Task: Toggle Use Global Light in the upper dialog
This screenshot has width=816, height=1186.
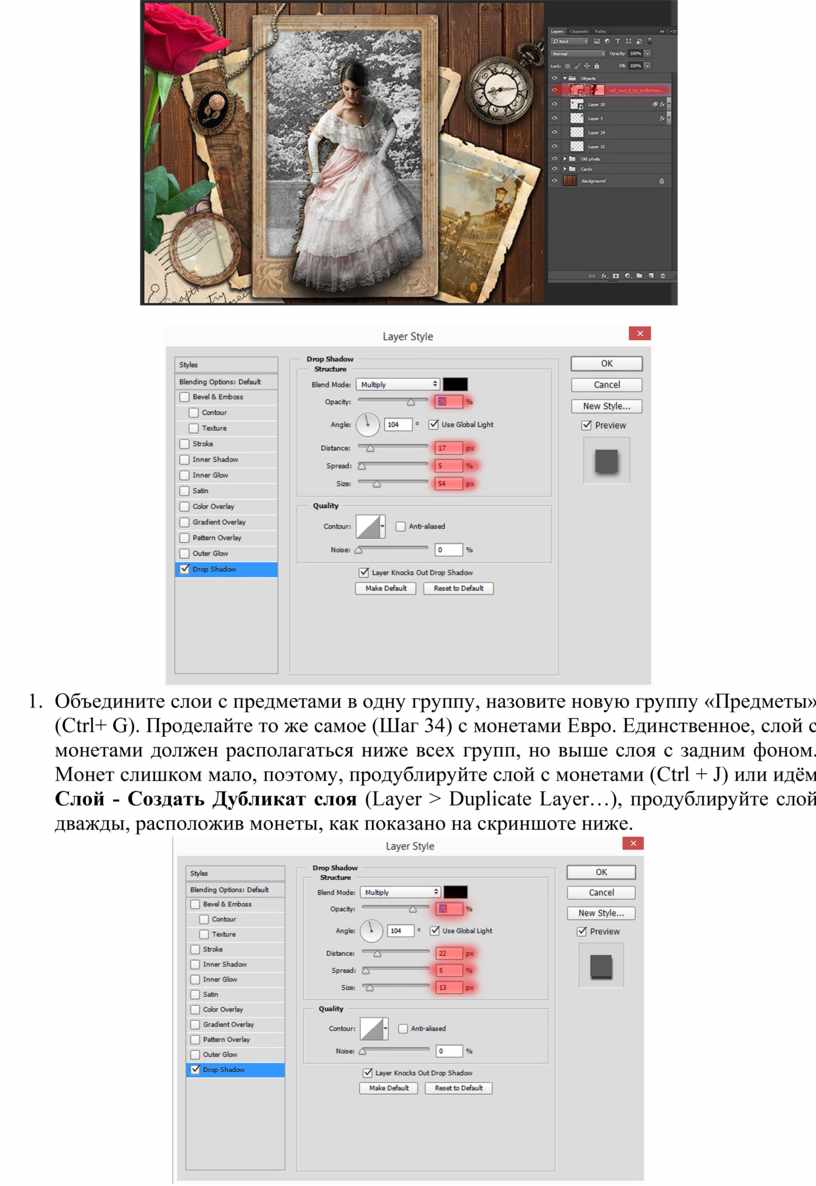Action: pyautogui.click(x=433, y=424)
